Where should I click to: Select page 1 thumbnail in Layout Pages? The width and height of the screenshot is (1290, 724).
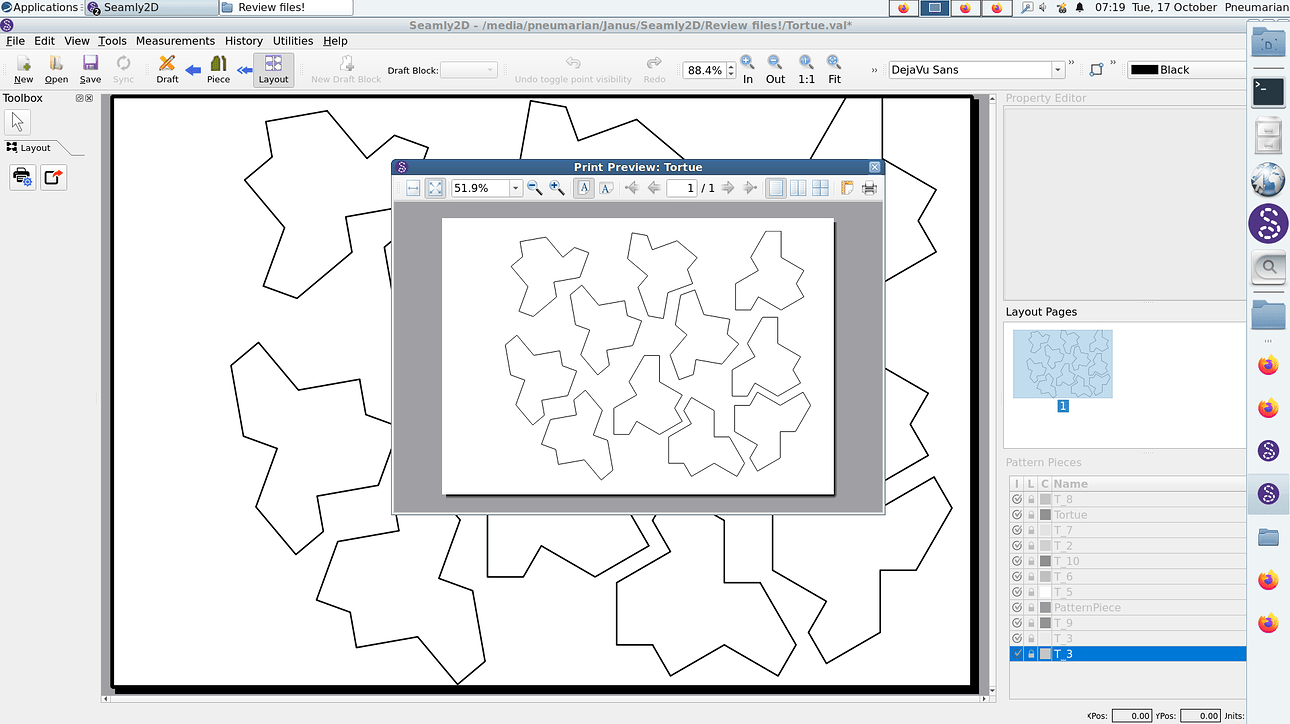(1063, 363)
